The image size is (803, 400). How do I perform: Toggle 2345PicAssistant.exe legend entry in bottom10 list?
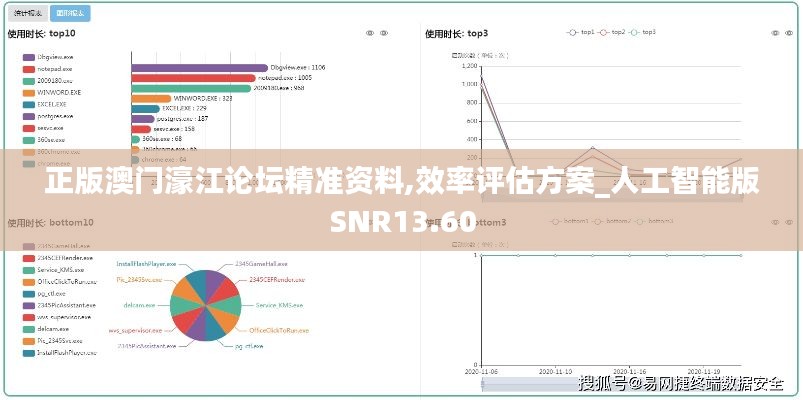[x=59, y=305]
